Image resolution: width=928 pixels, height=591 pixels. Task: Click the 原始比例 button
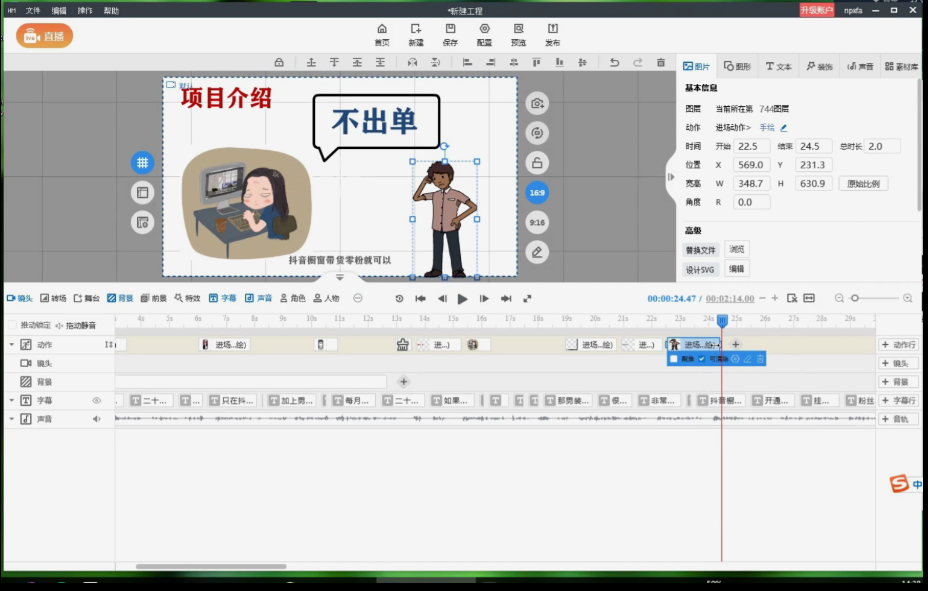click(x=863, y=184)
